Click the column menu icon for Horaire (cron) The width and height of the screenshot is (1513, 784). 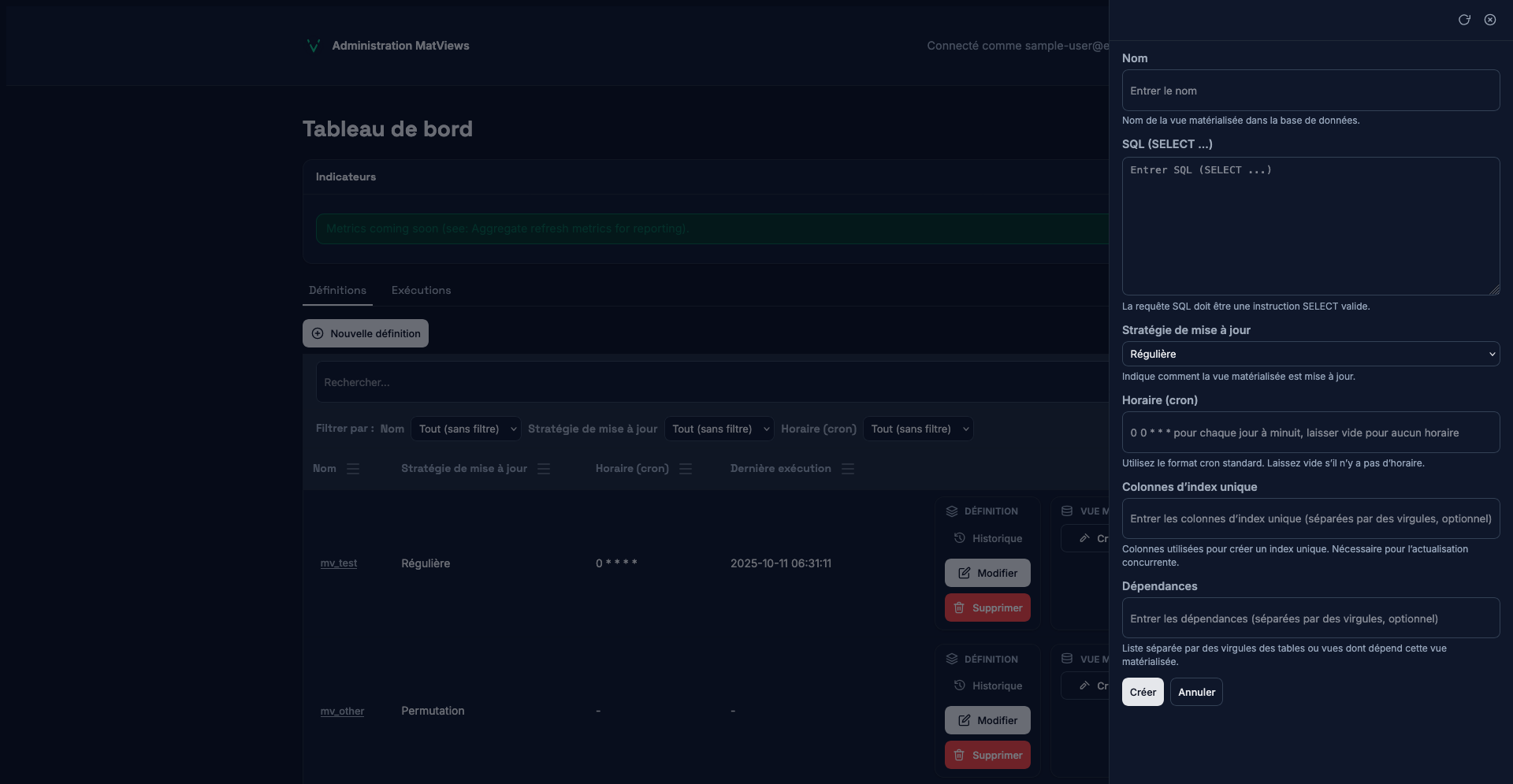(x=686, y=469)
